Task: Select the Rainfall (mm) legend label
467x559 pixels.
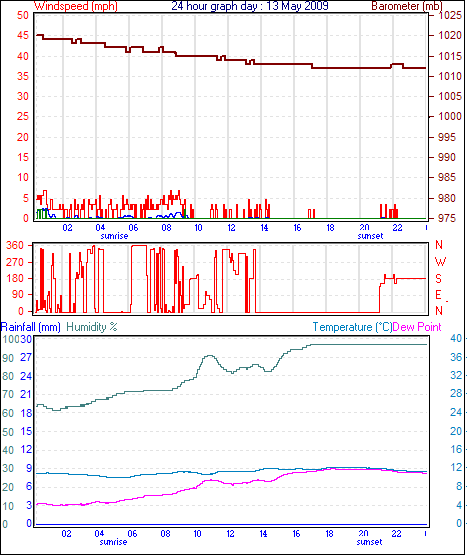Action: 31,327
